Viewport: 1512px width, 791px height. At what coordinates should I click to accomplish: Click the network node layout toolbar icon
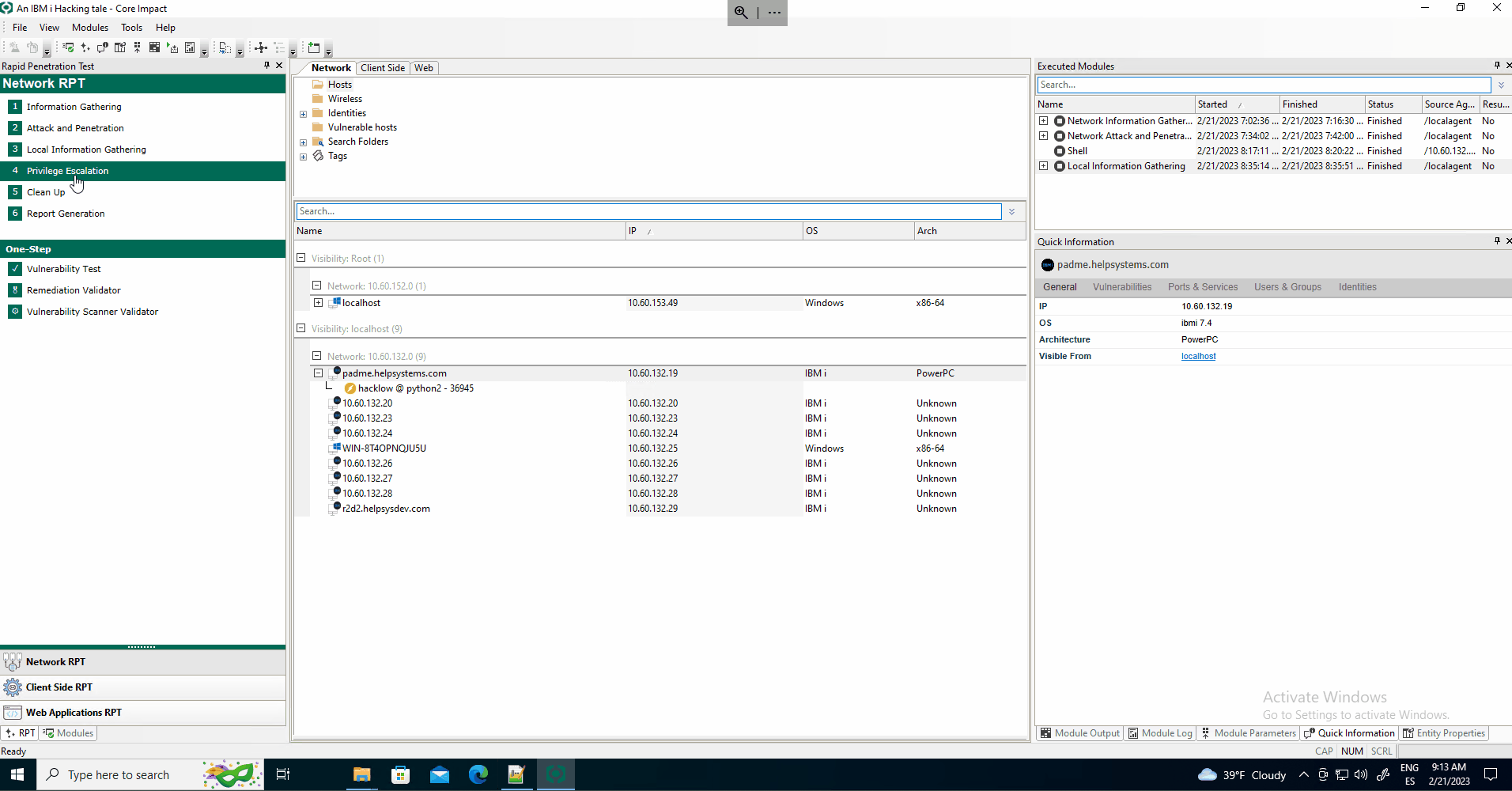click(x=260, y=47)
